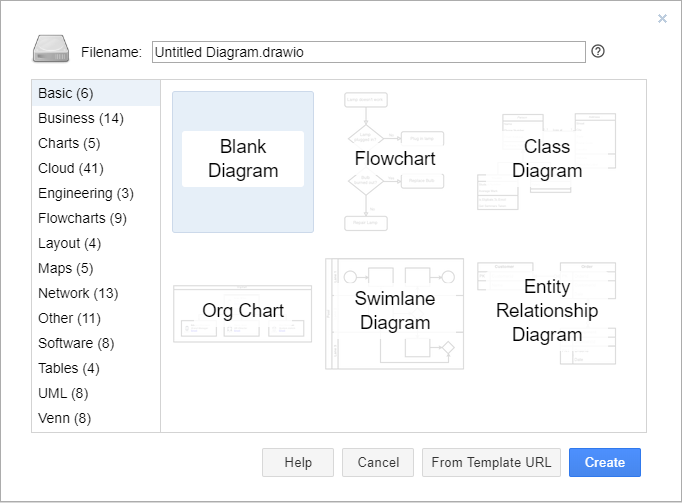This screenshot has width=682, height=503.
Task: Select the Org Chart template
Action: pos(243,314)
